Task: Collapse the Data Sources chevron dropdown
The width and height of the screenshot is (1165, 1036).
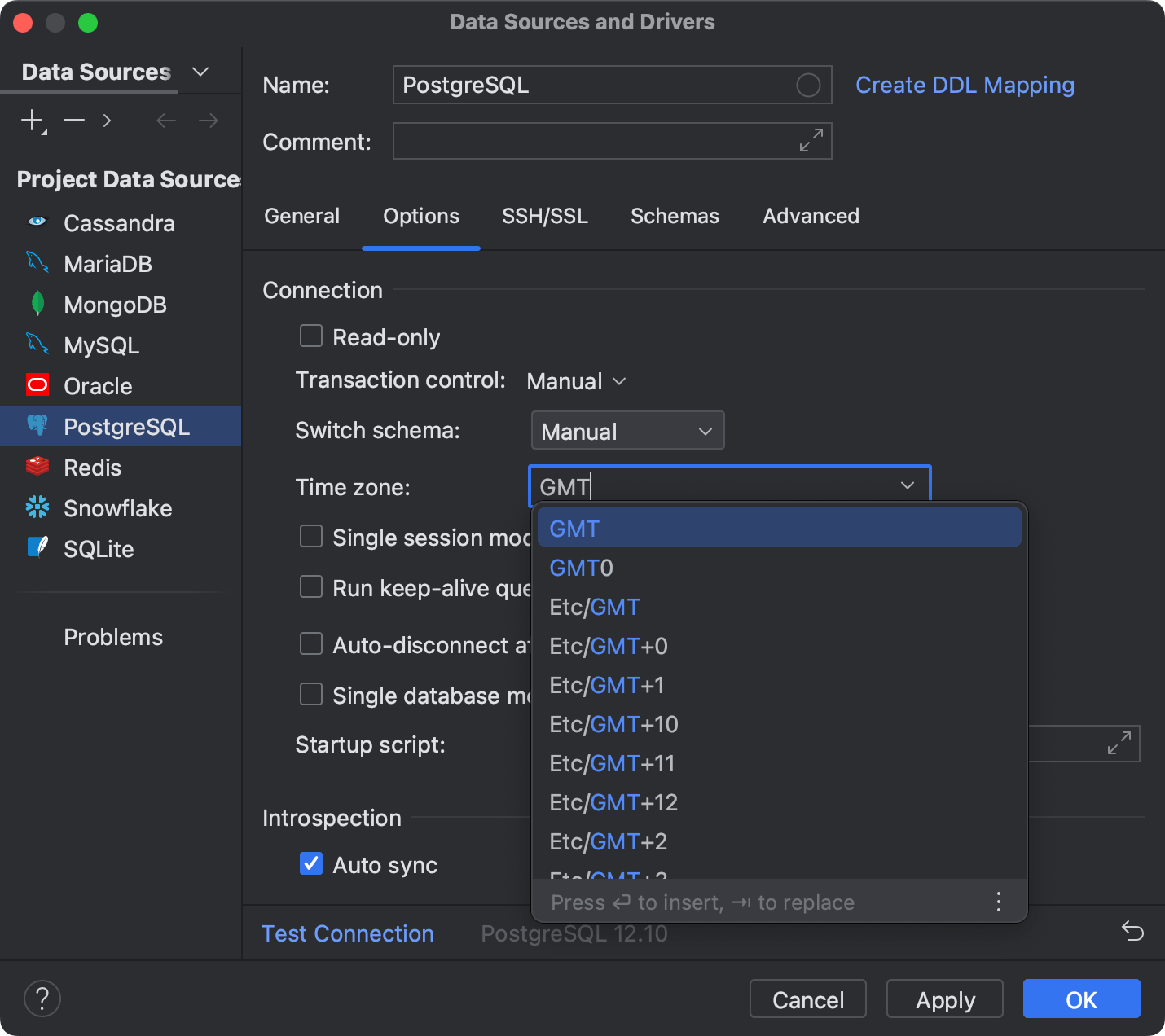Action: 200,72
